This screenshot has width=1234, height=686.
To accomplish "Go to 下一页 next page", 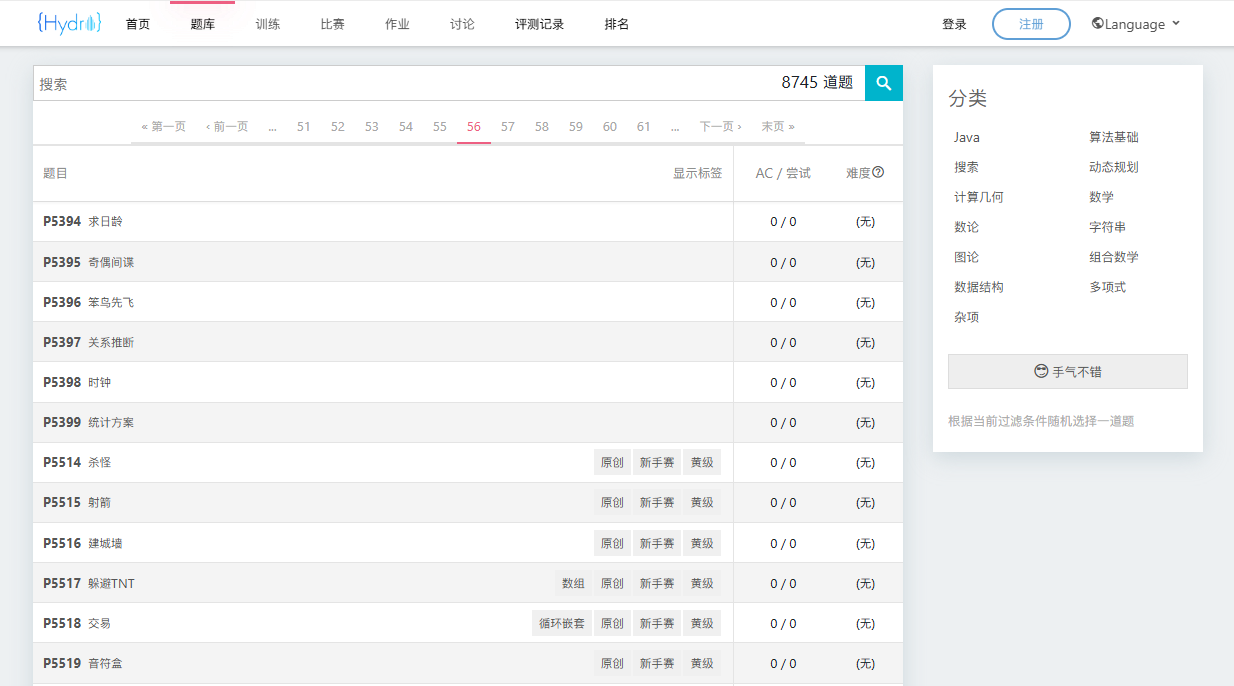I will 720,126.
